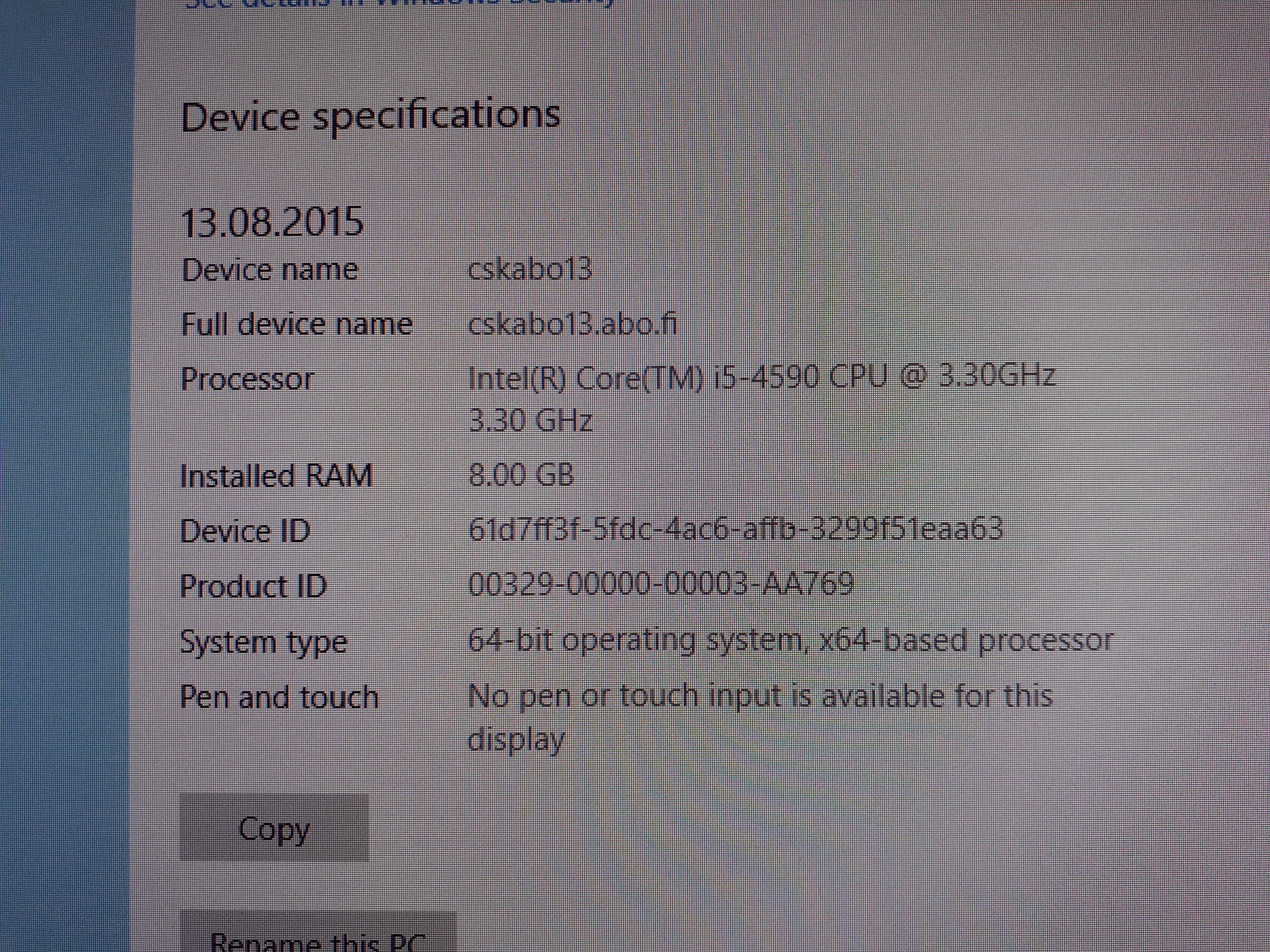This screenshot has height=952, width=1270.
Task: Click the Processor label
Action: pyautogui.click(x=247, y=379)
